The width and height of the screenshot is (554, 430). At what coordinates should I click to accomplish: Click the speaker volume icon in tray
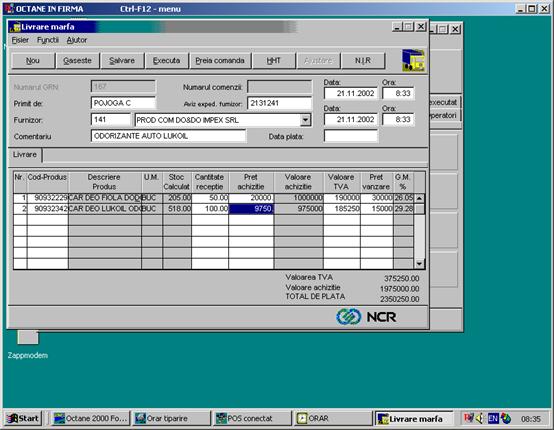pyautogui.click(x=480, y=419)
